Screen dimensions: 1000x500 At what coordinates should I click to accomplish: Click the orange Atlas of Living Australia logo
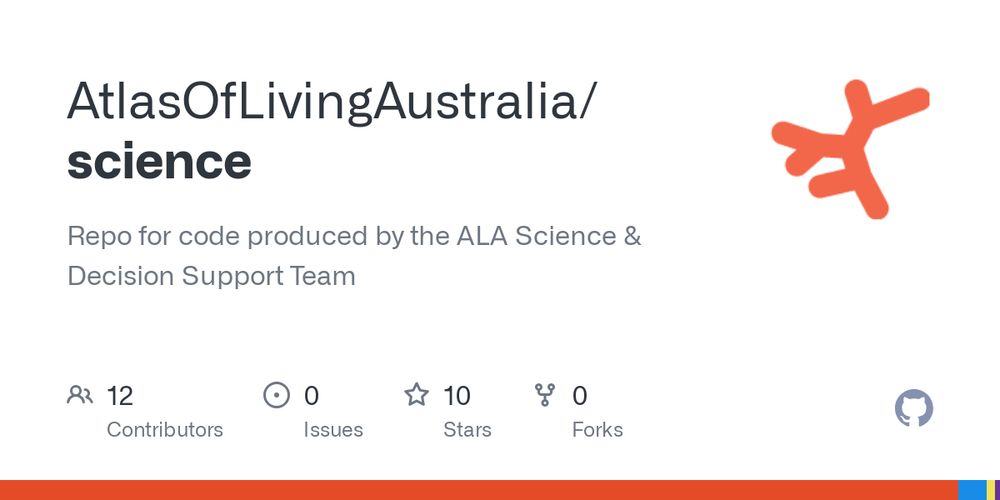click(x=850, y=149)
